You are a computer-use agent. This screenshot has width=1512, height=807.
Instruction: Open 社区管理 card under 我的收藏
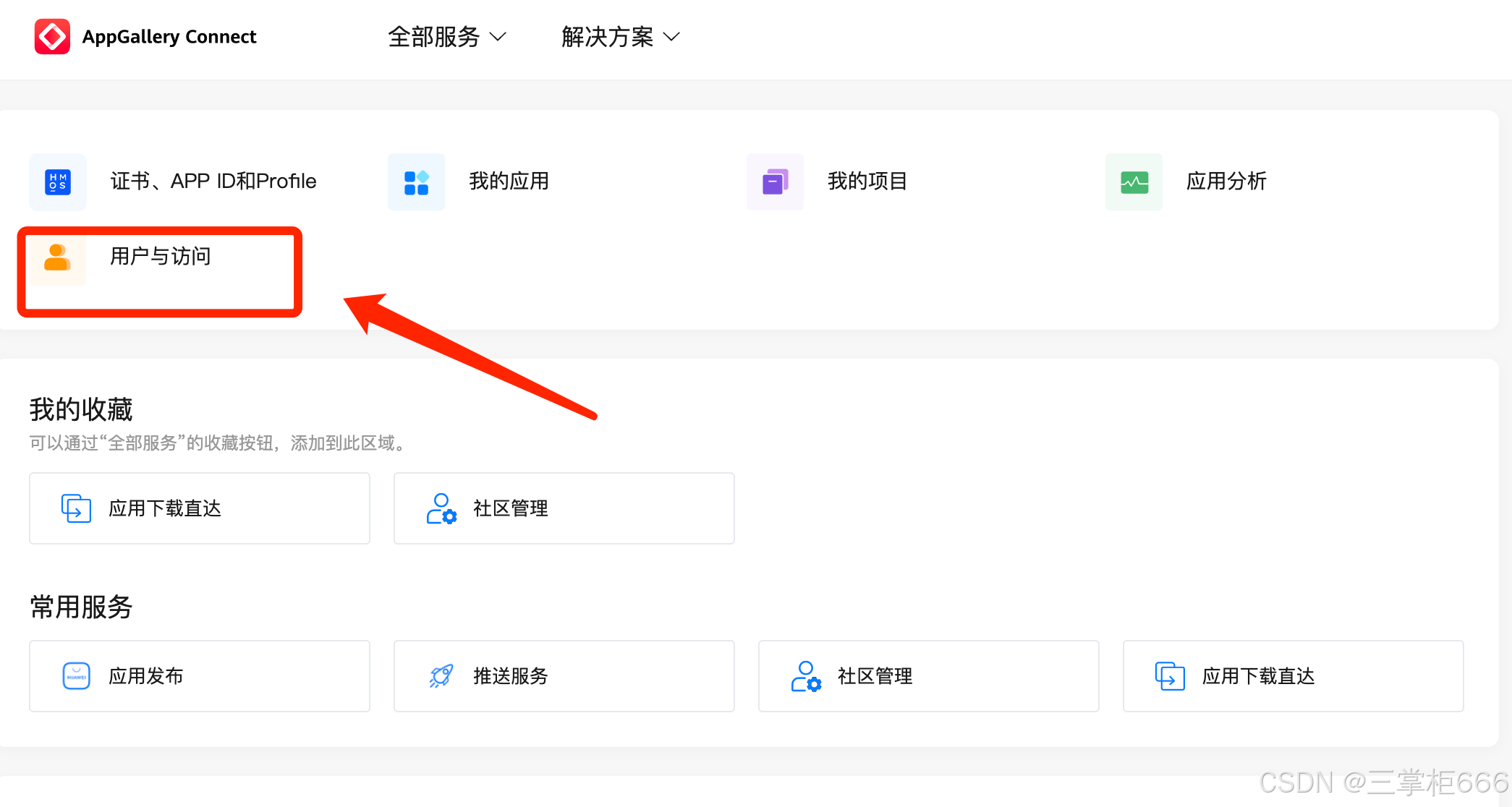pos(564,508)
